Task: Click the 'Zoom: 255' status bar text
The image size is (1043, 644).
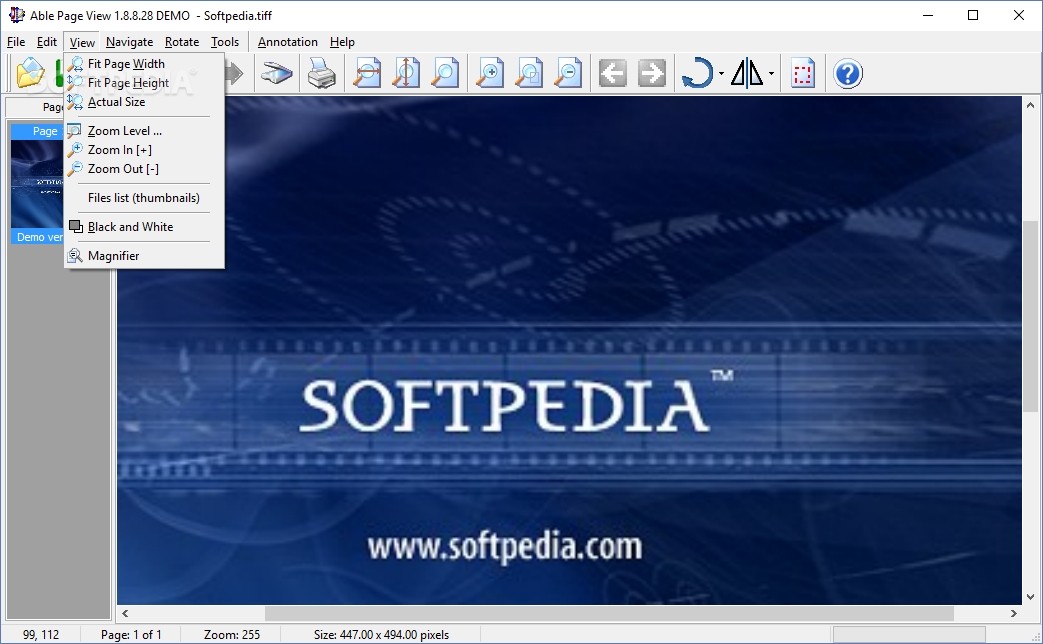Action: [231, 635]
